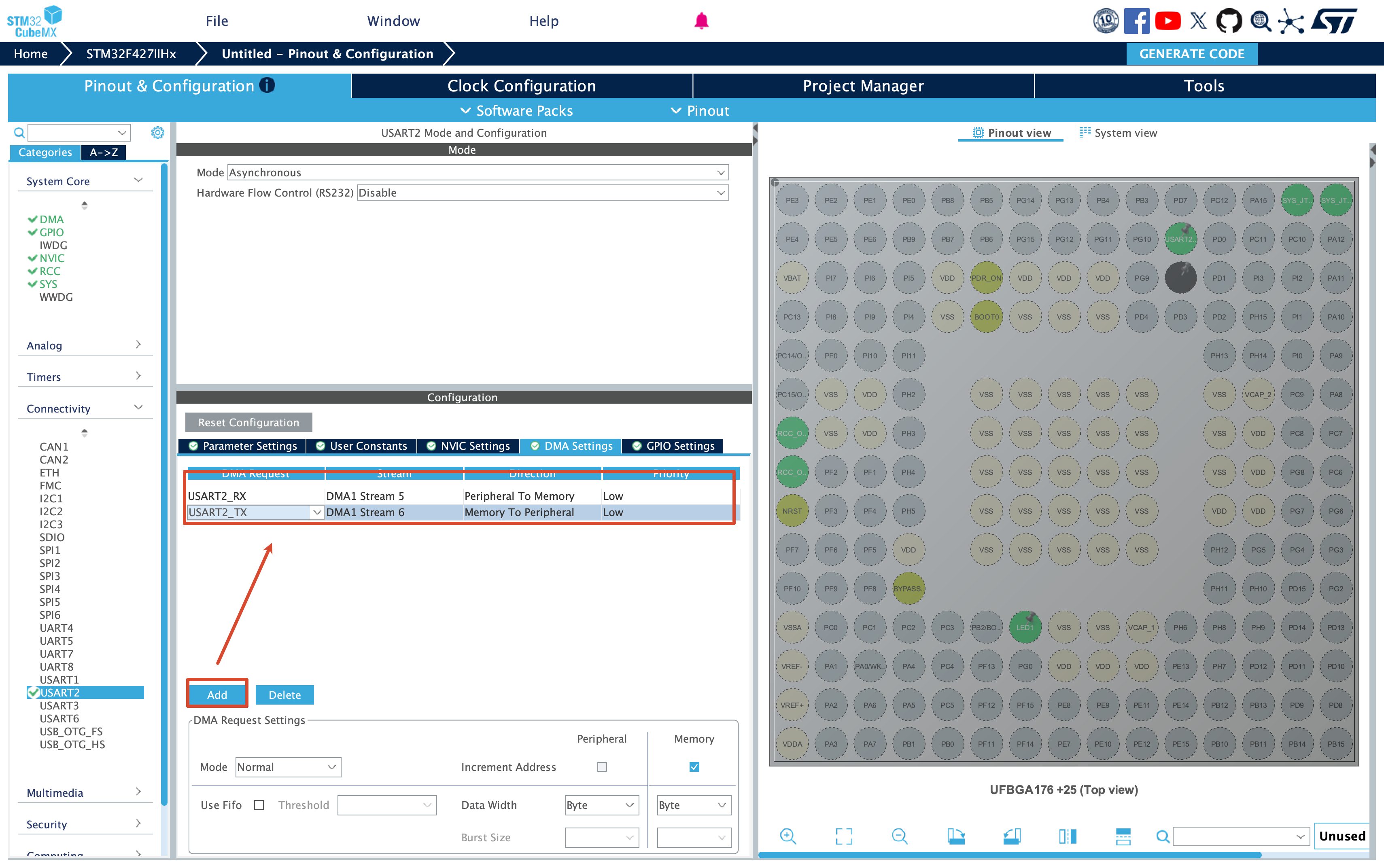Click the BOOT0 pin on the chip
The height and width of the screenshot is (868, 1384).
[986, 316]
